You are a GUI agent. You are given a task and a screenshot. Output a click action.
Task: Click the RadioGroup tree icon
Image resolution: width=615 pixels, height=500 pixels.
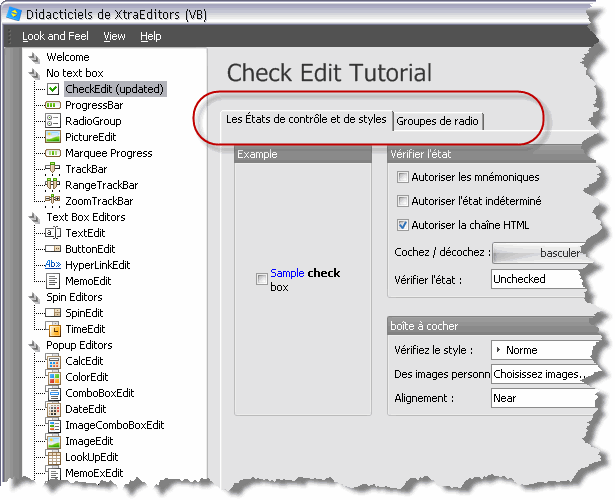[54, 121]
